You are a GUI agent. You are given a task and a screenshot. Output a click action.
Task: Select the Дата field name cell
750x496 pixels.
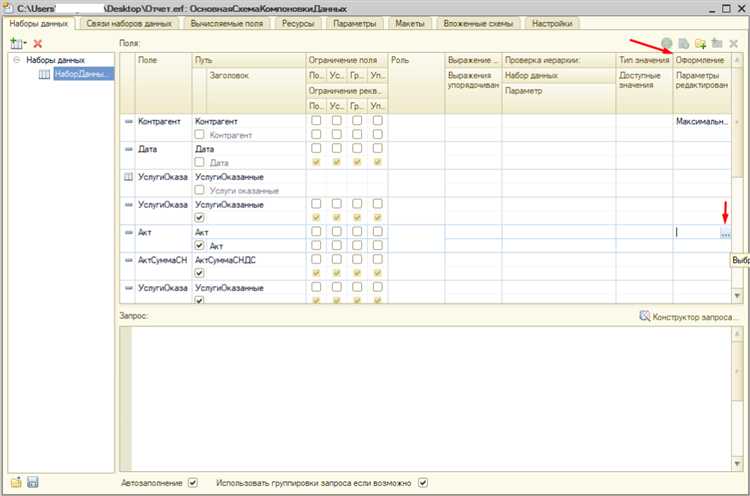tap(163, 149)
